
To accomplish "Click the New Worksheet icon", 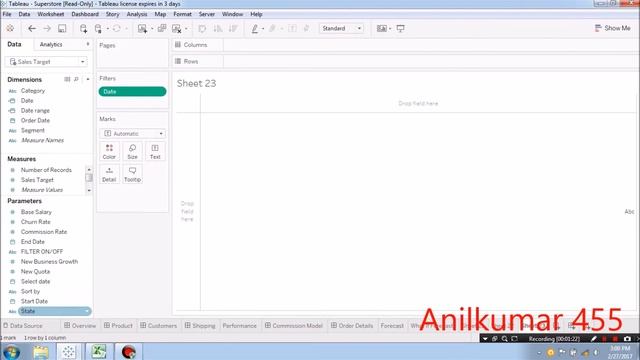I will 142,28.
